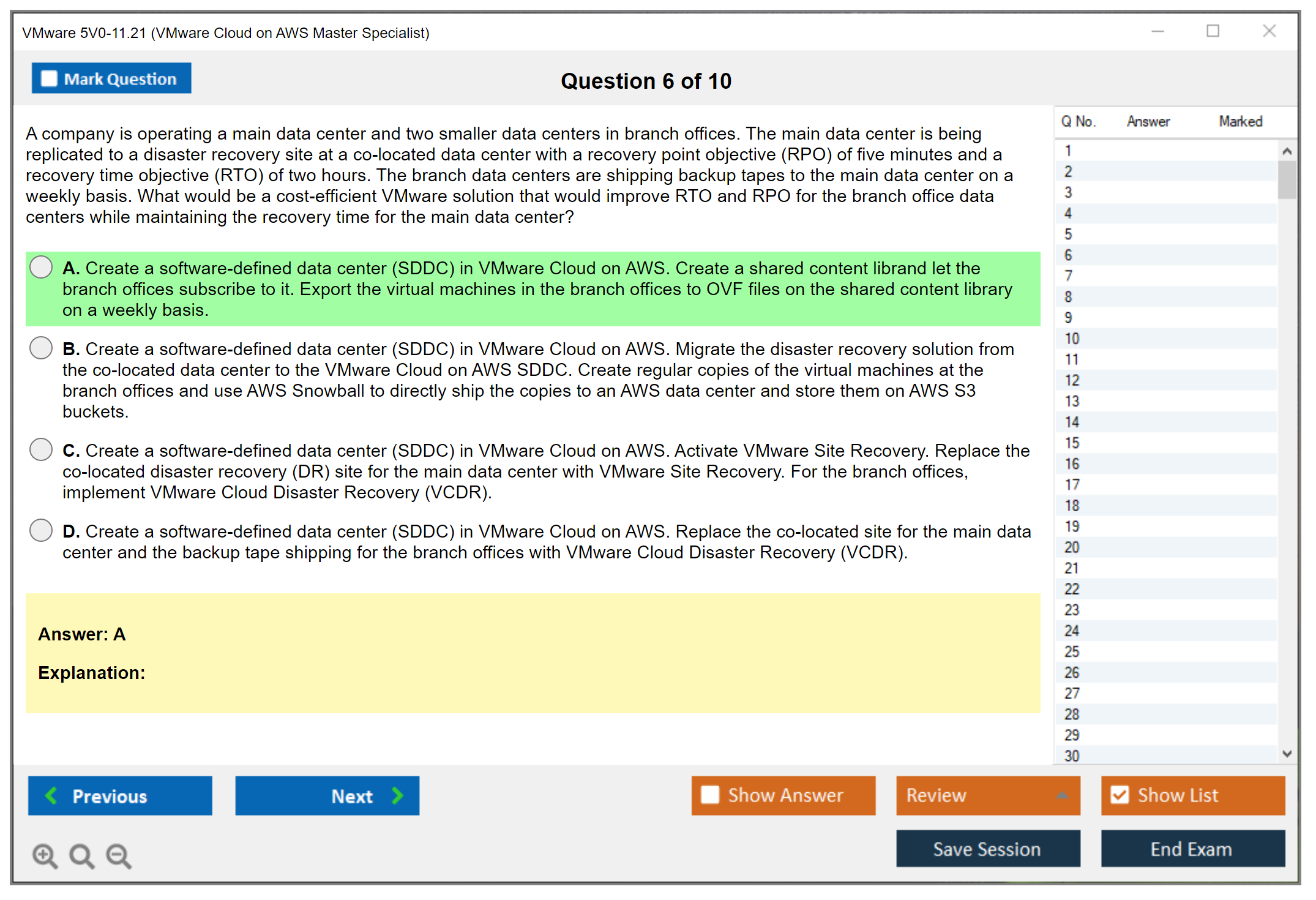Toggle the Show Answer checkbox
The height and width of the screenshot is (900, 1316).
[x=710, y=795]
